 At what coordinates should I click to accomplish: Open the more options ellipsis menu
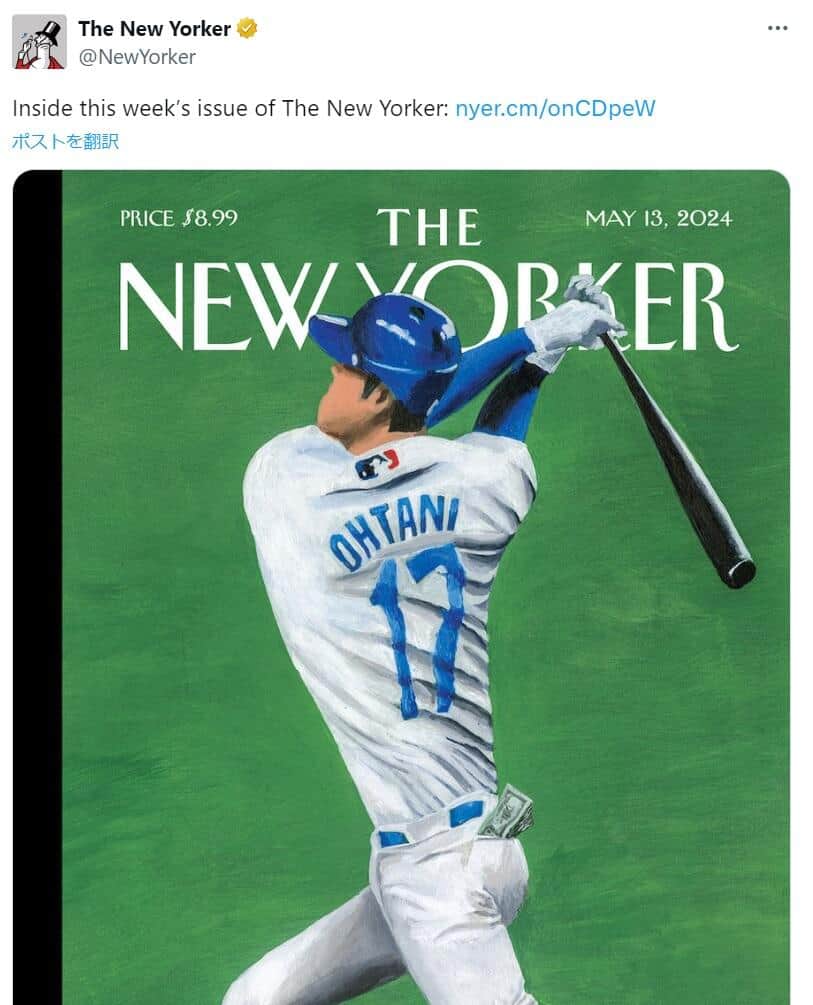pyautogui.click(x=777, y=28)
